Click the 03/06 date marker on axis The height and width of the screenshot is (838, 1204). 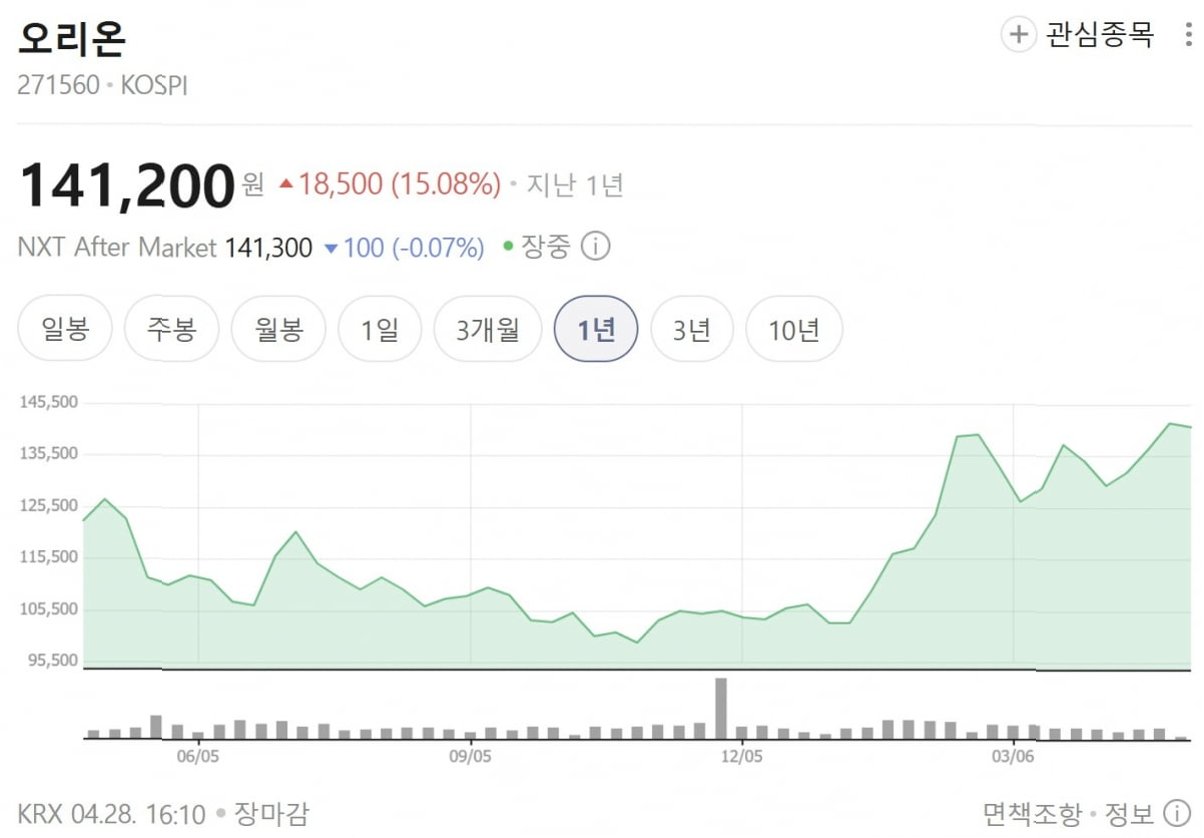tap(1013, 756)
